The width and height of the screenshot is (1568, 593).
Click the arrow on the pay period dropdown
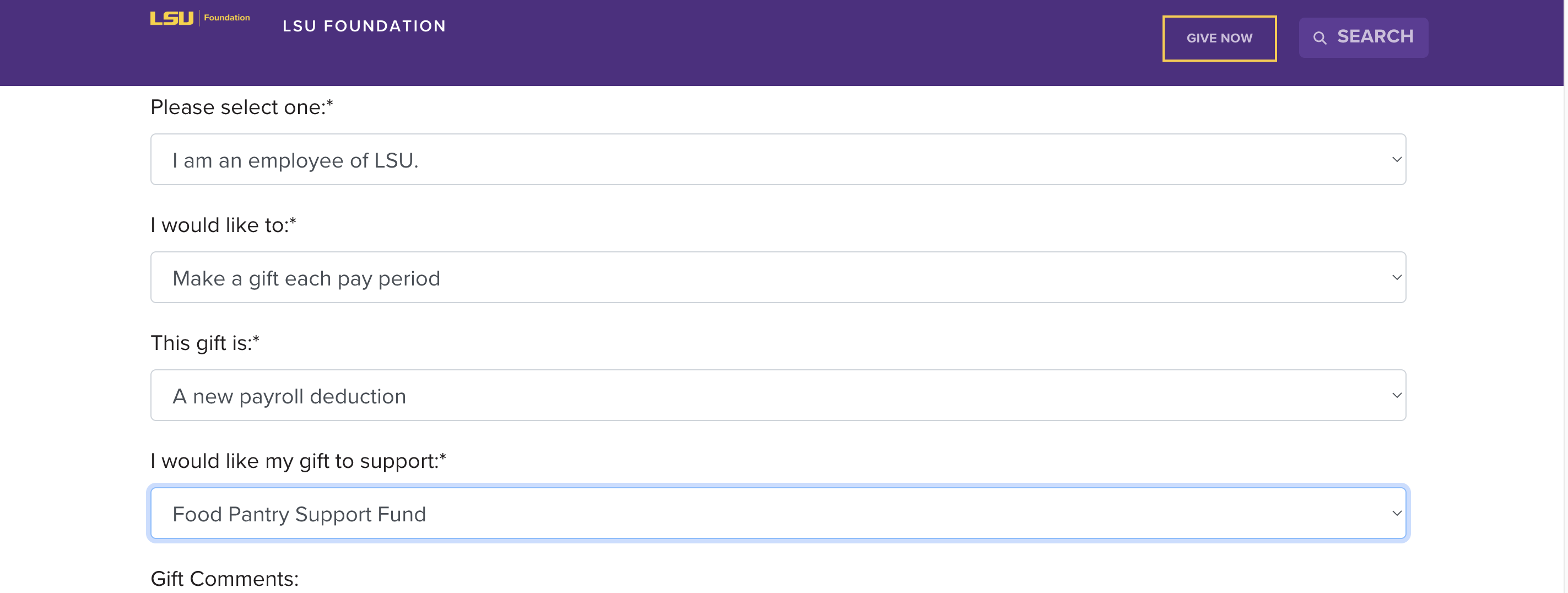pyautogui.click(x=1396, y=278)
